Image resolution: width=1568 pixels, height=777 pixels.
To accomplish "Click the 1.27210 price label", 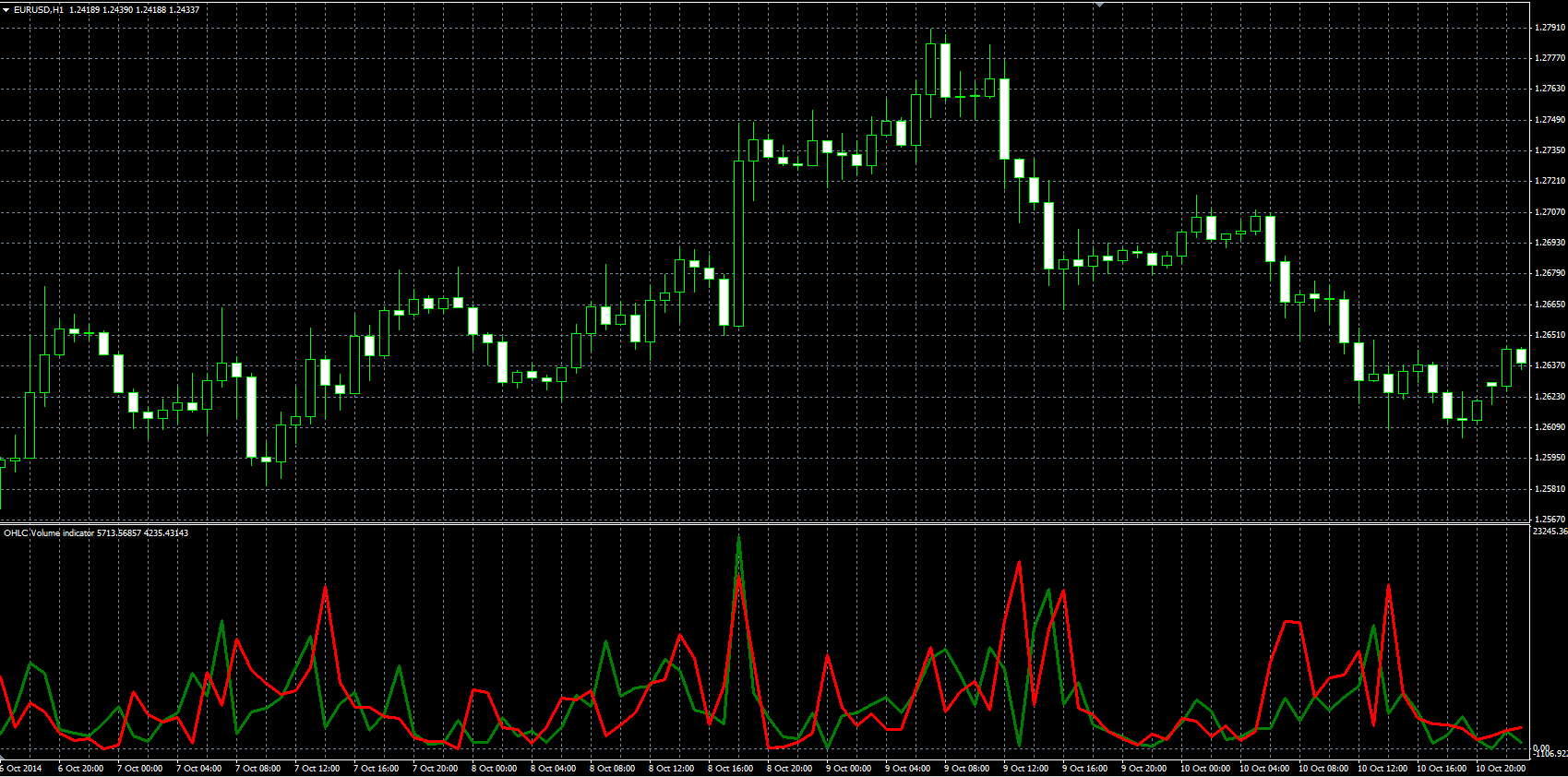I will [x=1550, y=181].
